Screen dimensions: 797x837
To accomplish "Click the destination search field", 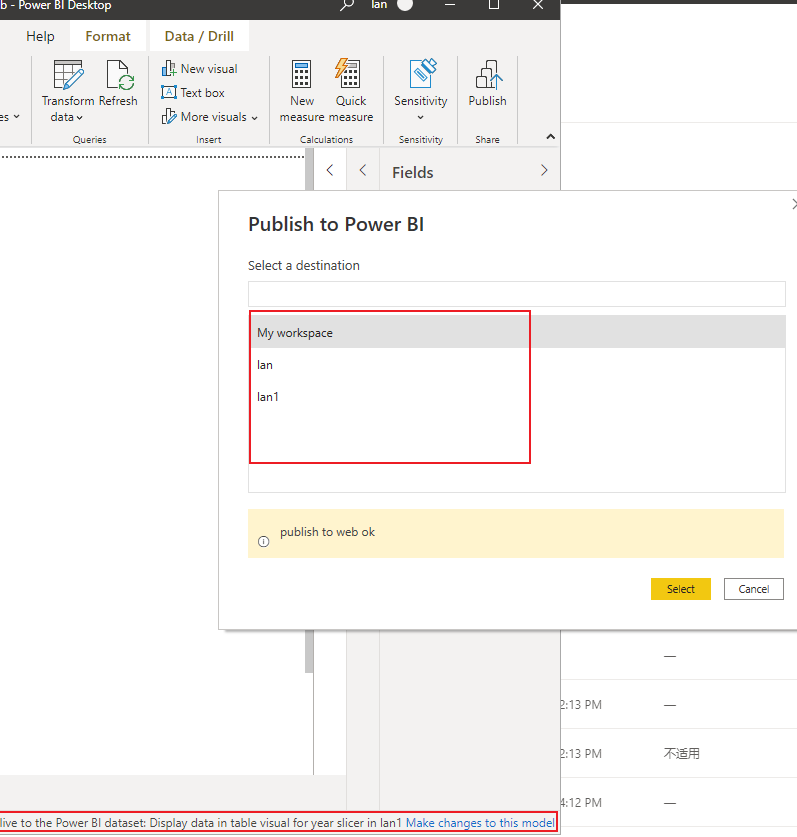I will coord(517,294).
